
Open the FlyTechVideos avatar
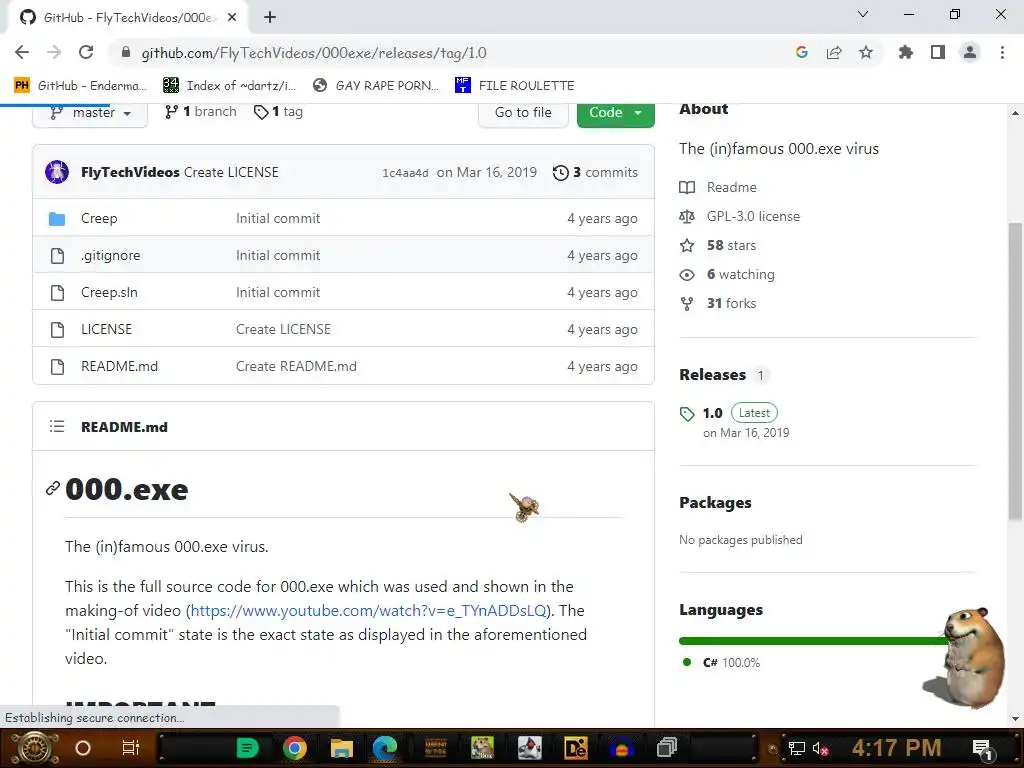click(57, 172)
